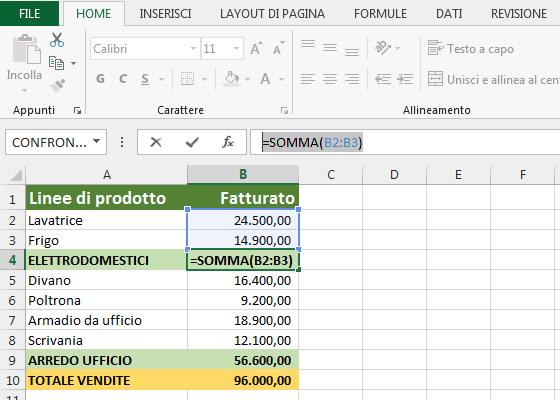Select the Format Painter brush icon

pyautogui.click(x=57, y=85)
